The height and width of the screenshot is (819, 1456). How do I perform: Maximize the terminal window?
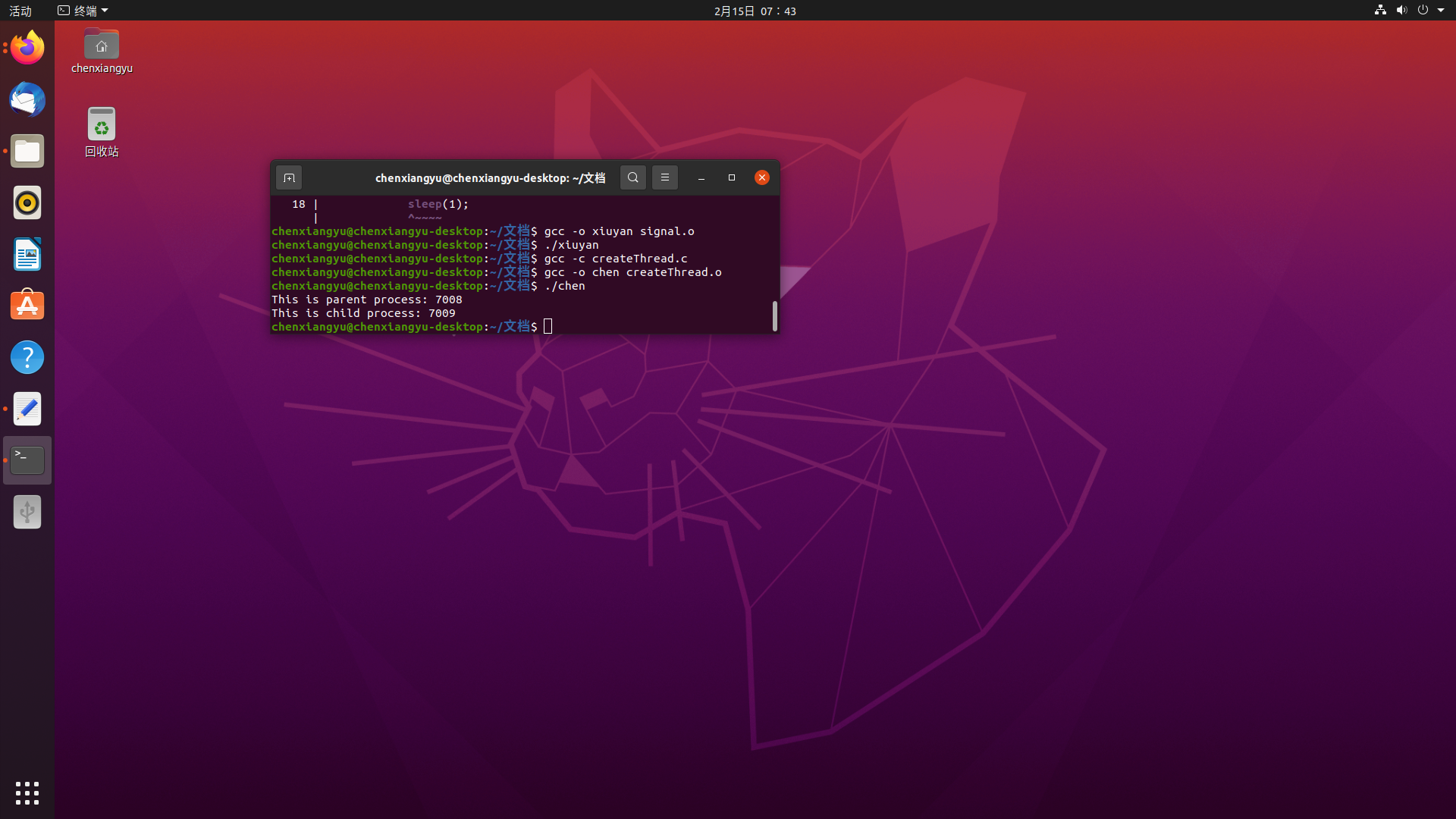click(x=732, y=177)
